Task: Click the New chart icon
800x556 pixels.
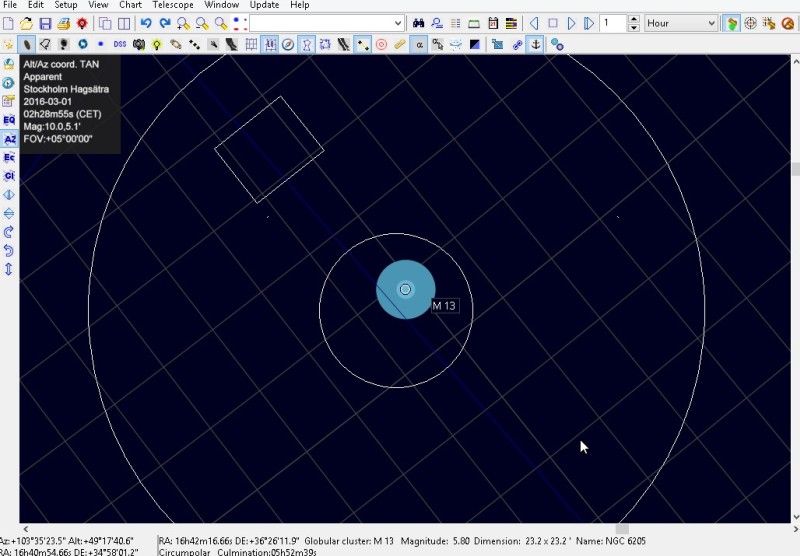Action: pos(9,23)
